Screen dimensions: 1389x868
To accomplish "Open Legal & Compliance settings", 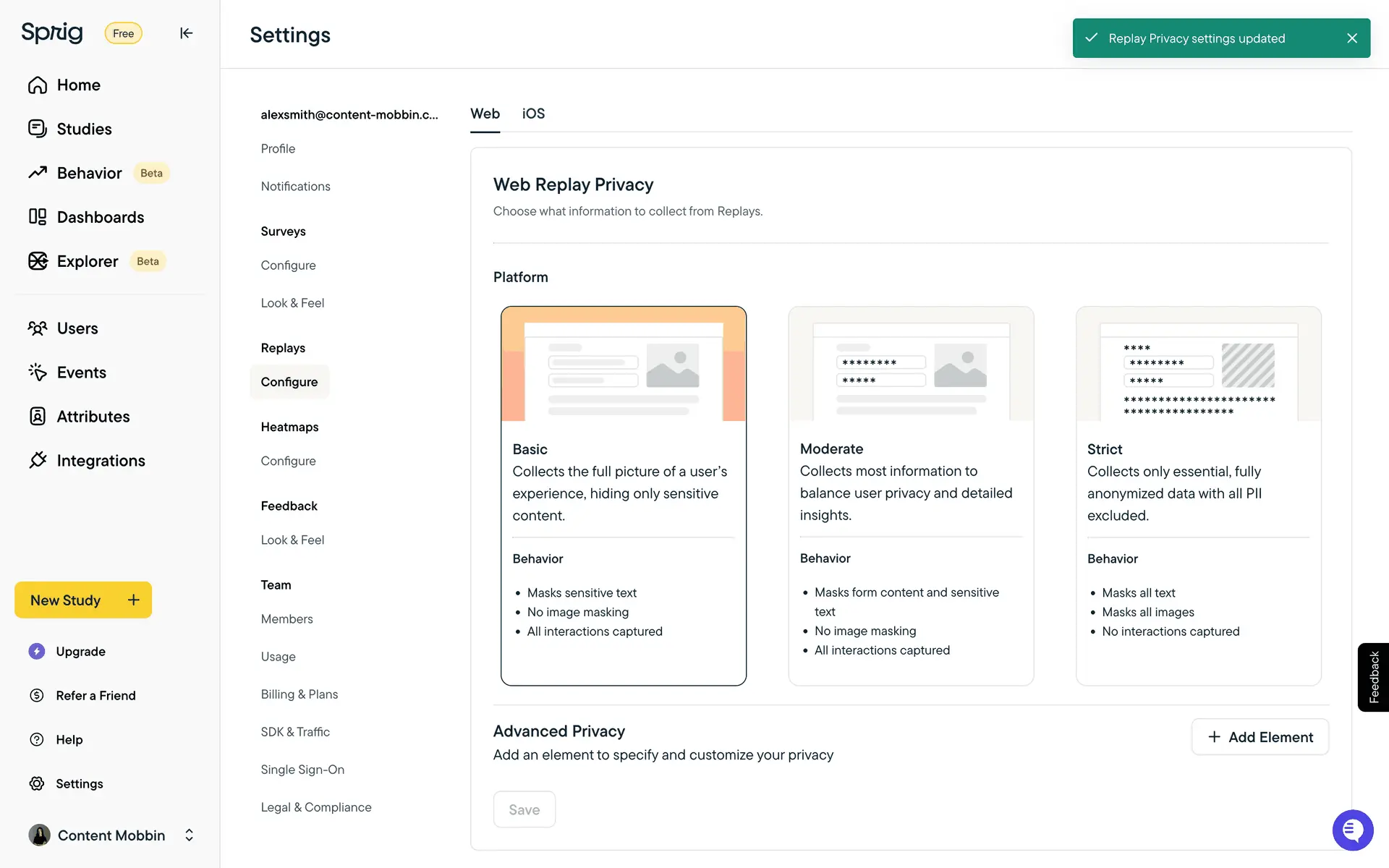I will coord(315,807).
